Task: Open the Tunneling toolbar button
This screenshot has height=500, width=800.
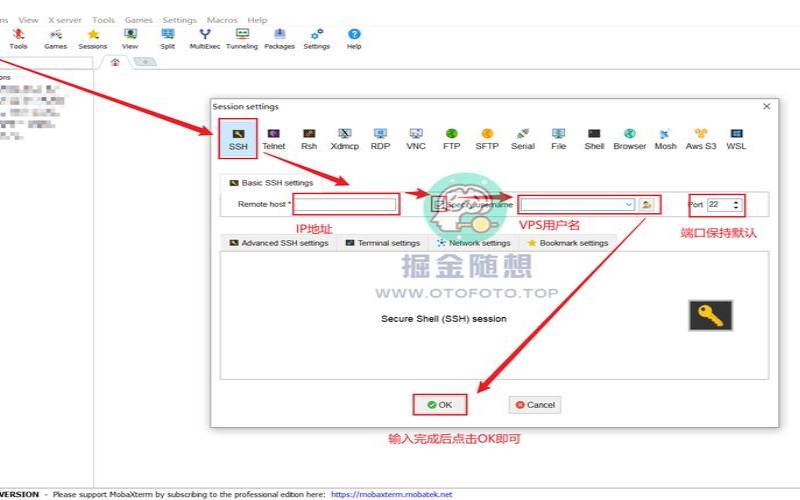Action: tap(242, 39)
